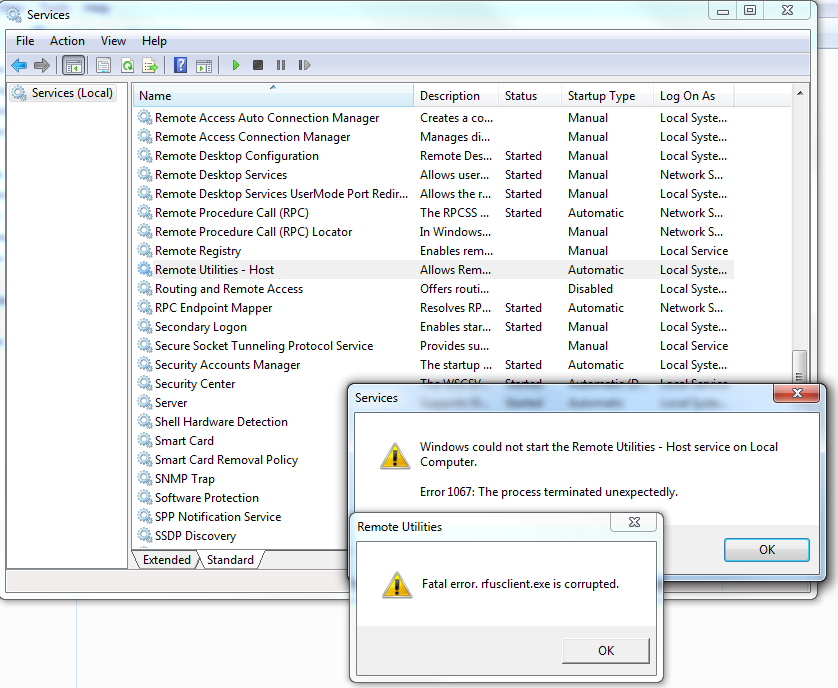The height and width of the screenshot is (688, 838).
Task: Click the Restart Service icon
Action: pos(304,65)
